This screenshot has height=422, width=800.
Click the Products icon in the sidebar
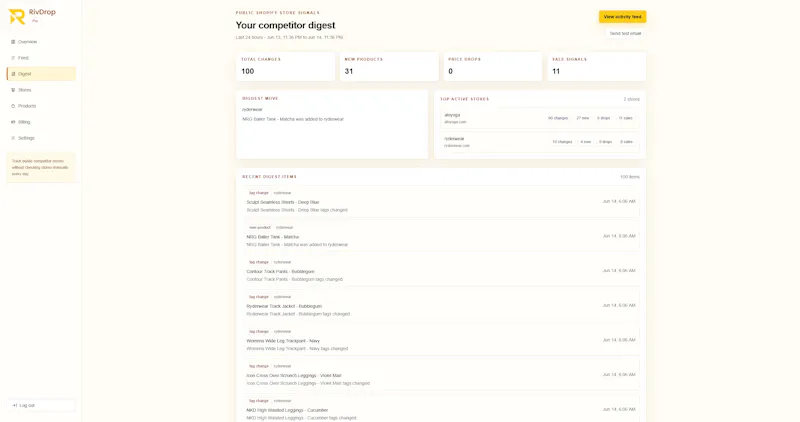(13, 106)
